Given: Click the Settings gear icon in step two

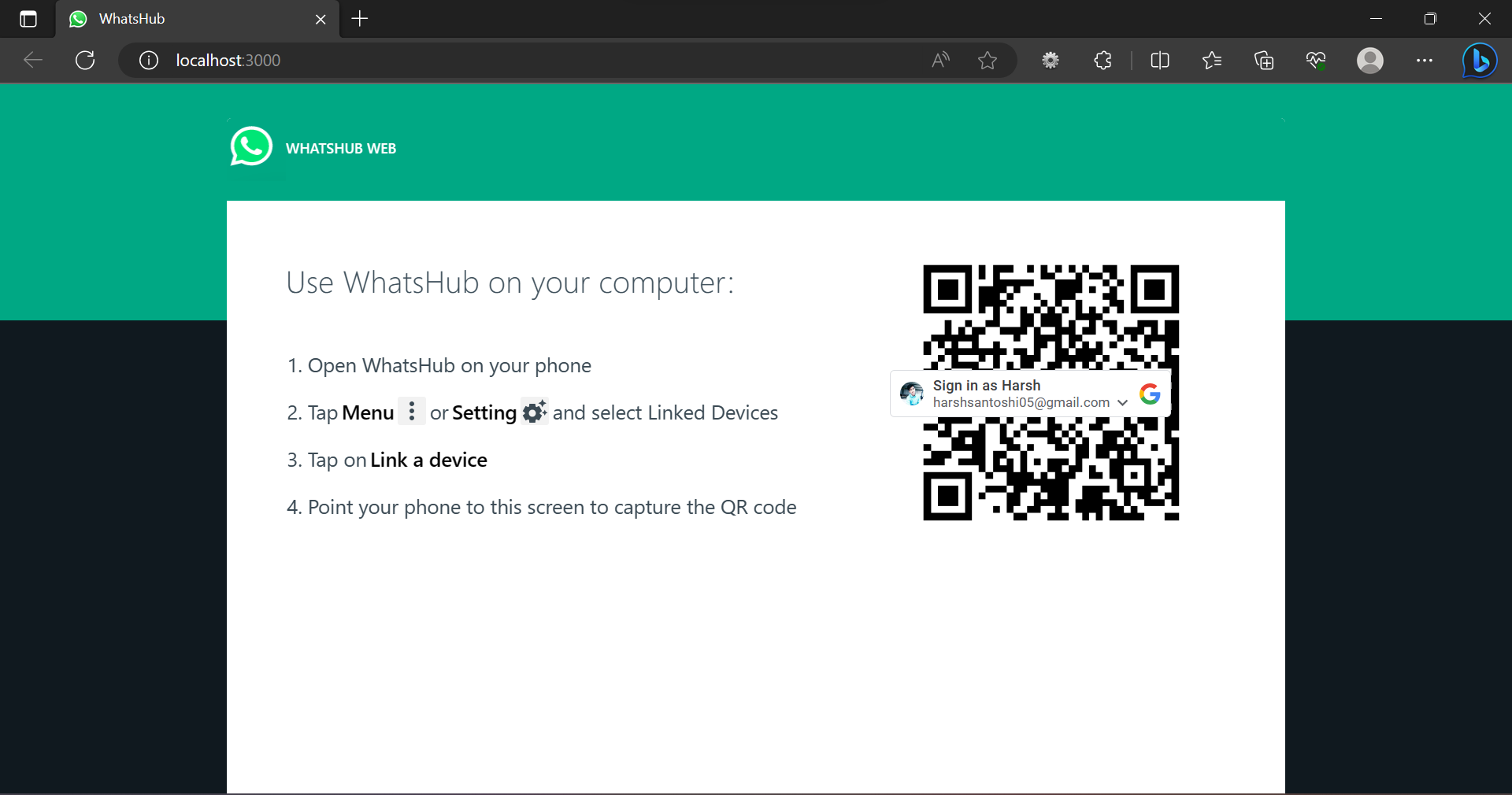Looking at the screenshot, I should pos(534,412).
